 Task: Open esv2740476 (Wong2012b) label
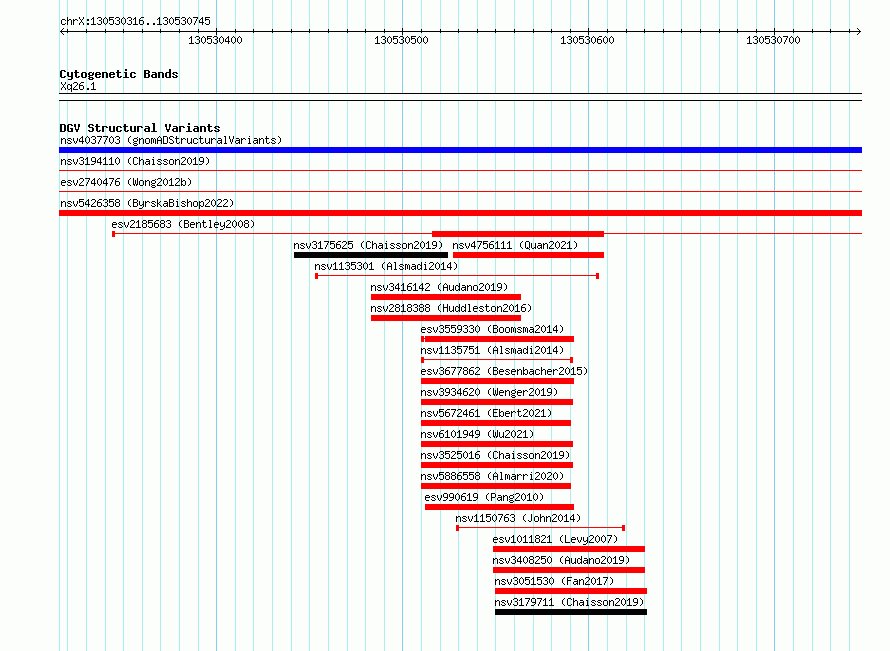126,182
